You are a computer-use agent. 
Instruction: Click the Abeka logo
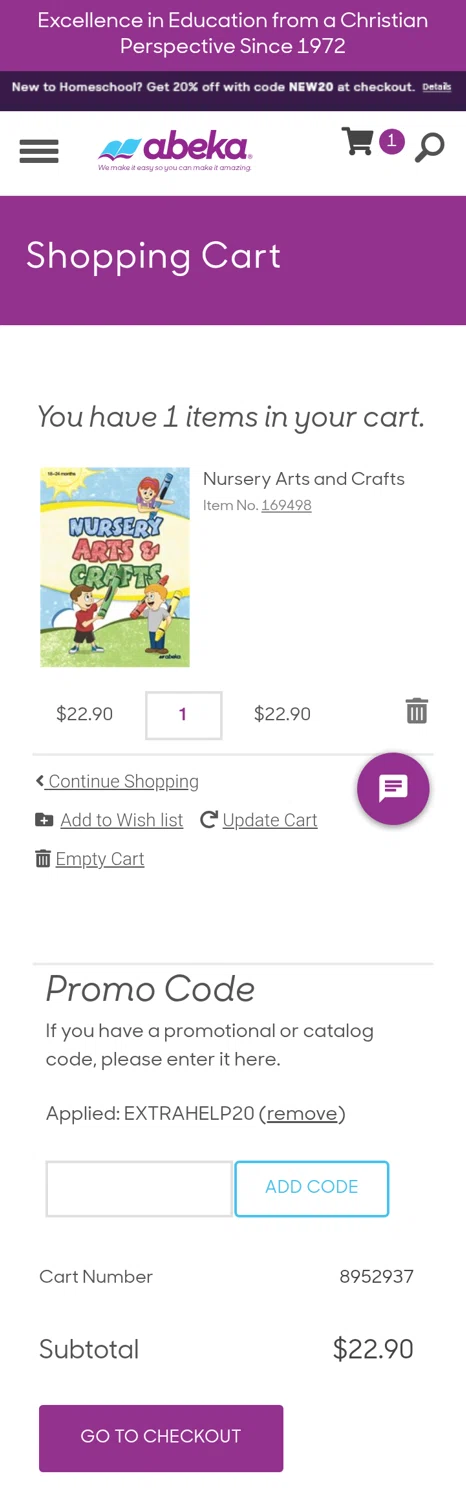tap(175, 151)
